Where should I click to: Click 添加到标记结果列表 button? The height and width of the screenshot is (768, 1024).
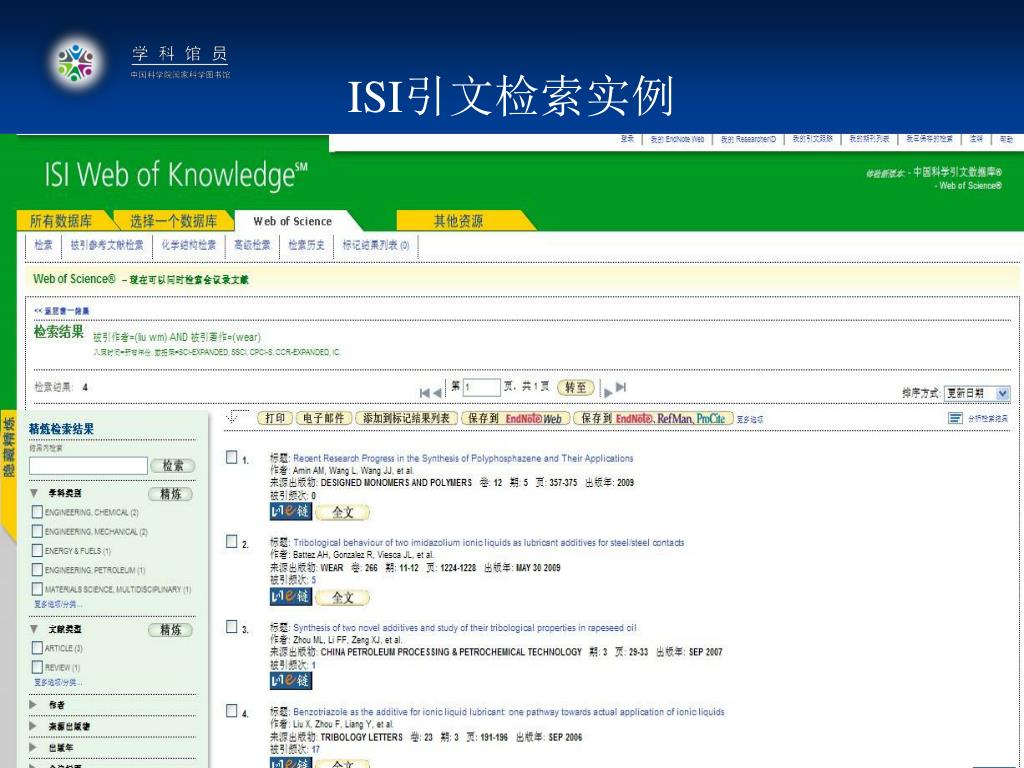pyautogui.click(x=406, y=418)
